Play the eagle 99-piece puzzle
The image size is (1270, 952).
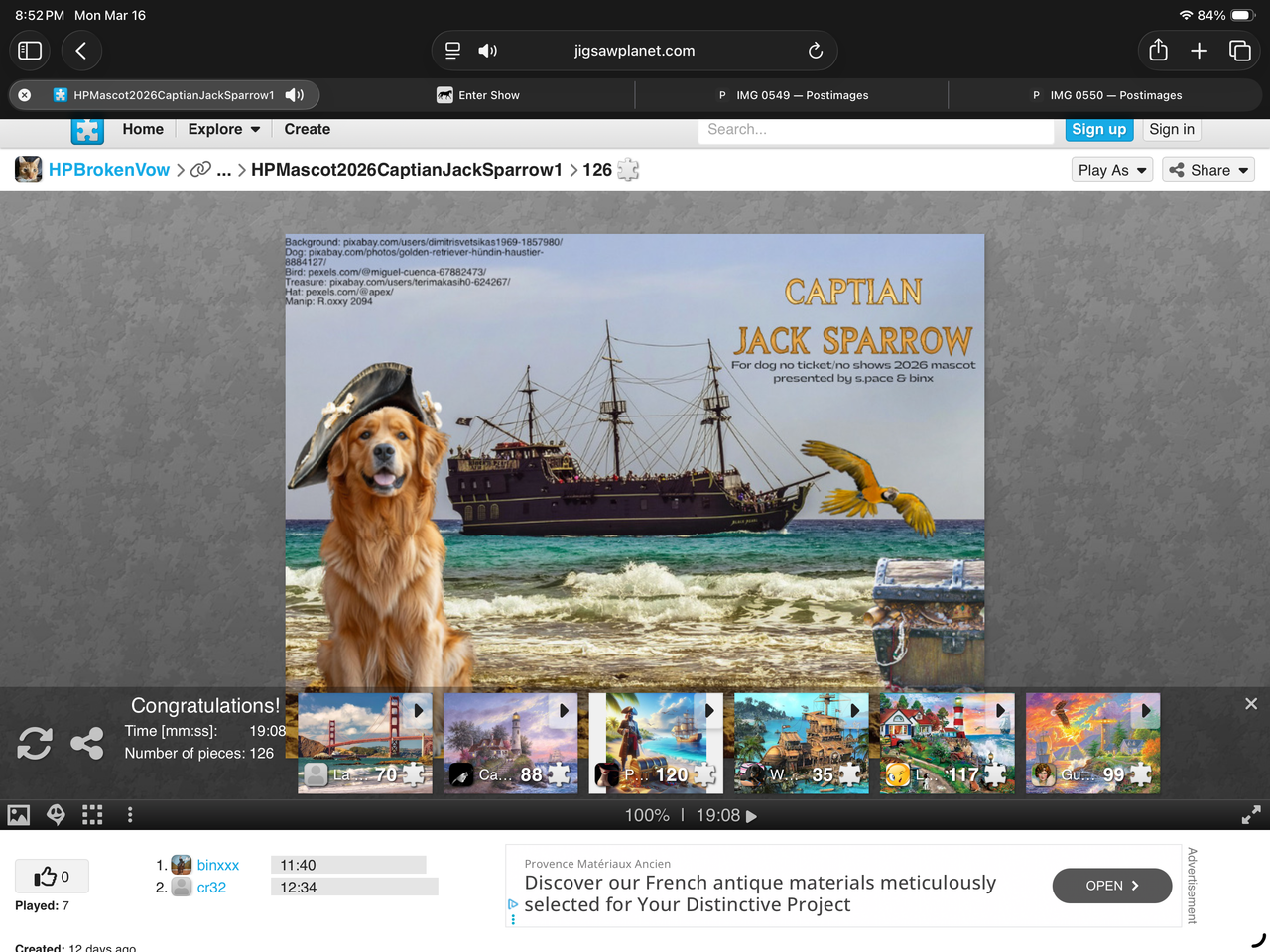click(x=1146, y=710)
